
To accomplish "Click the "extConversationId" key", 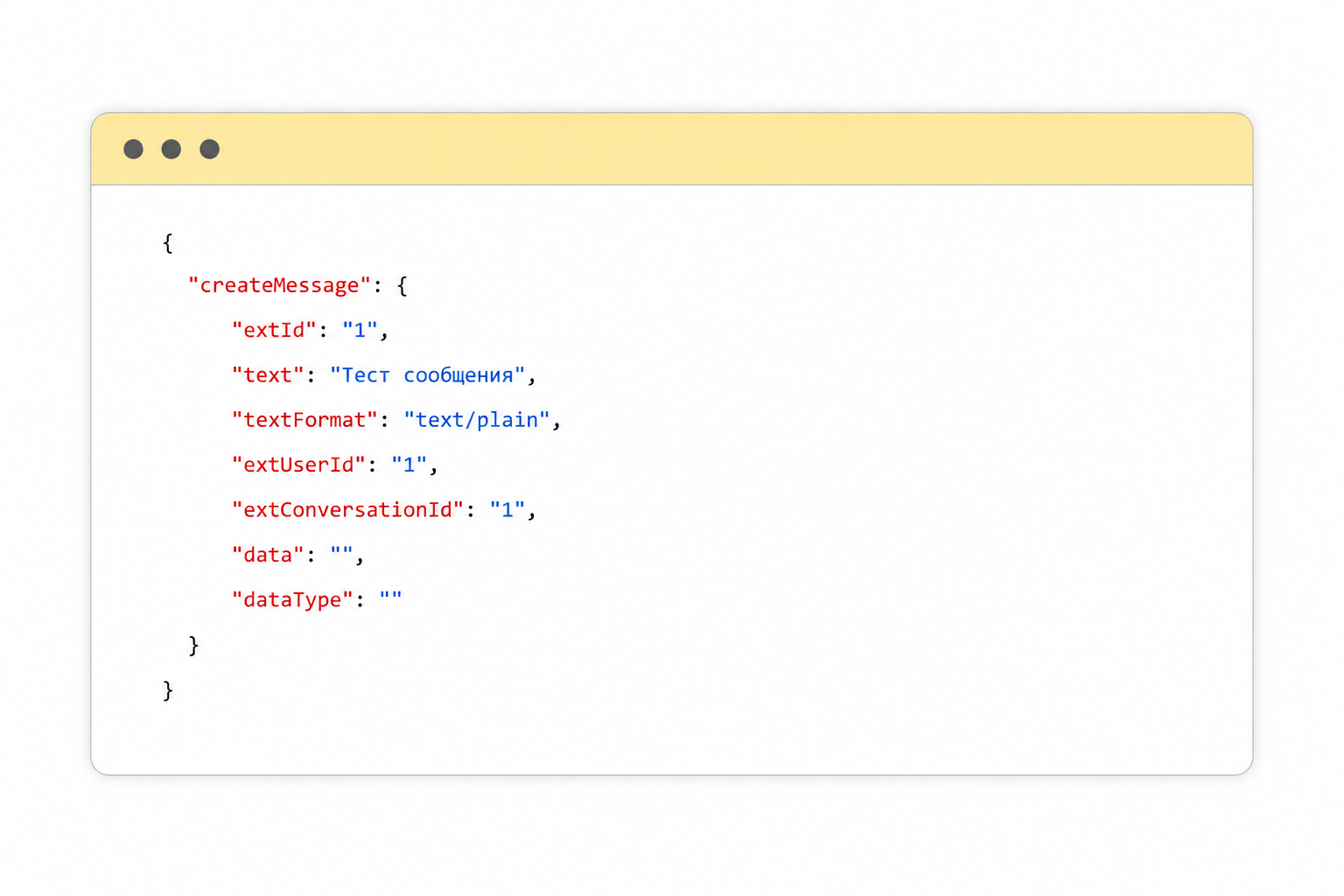I will (x=347, y=509).
